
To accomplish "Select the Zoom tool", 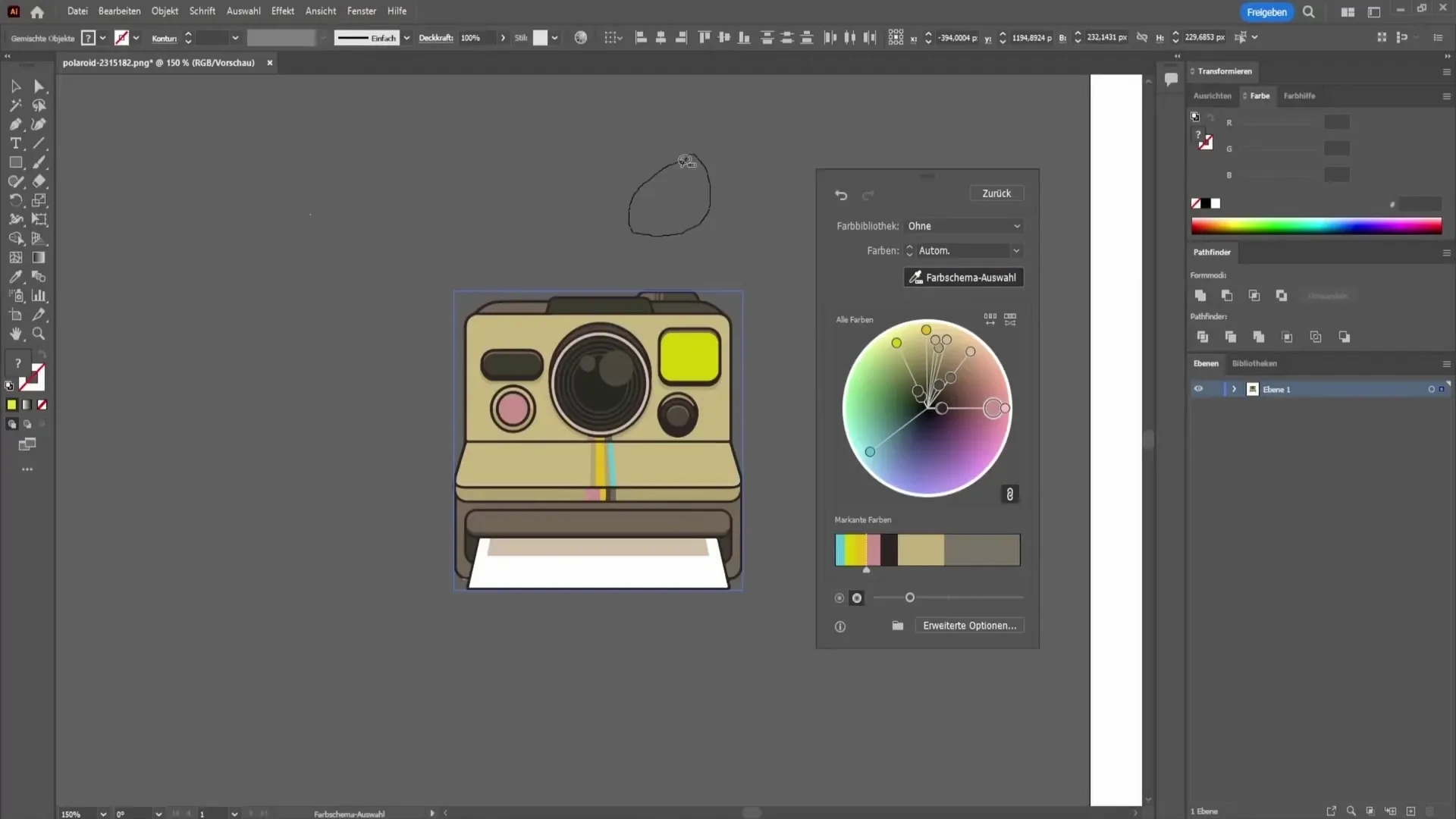I will (x=39, y=334).
